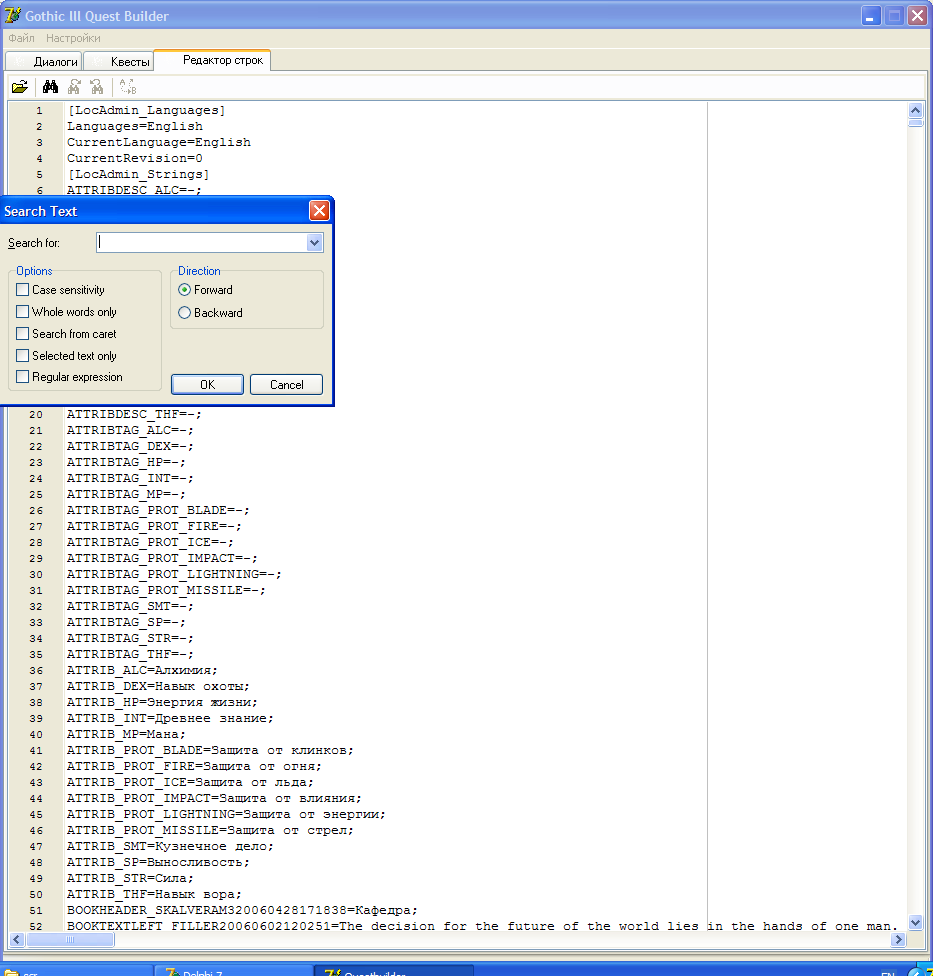This screenshot has height=976, width=933.
Task: Click the line [LocAdmin_Languages]
Action: [x=146, y=110]
